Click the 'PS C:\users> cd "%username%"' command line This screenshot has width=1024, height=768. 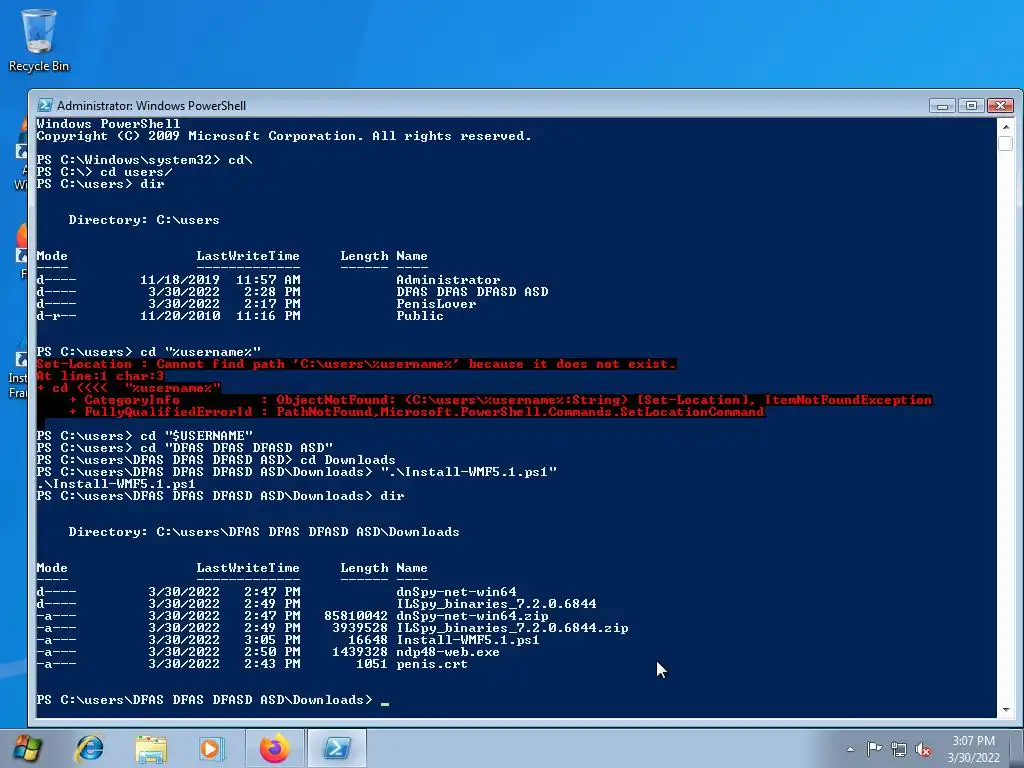click(149, 352)
